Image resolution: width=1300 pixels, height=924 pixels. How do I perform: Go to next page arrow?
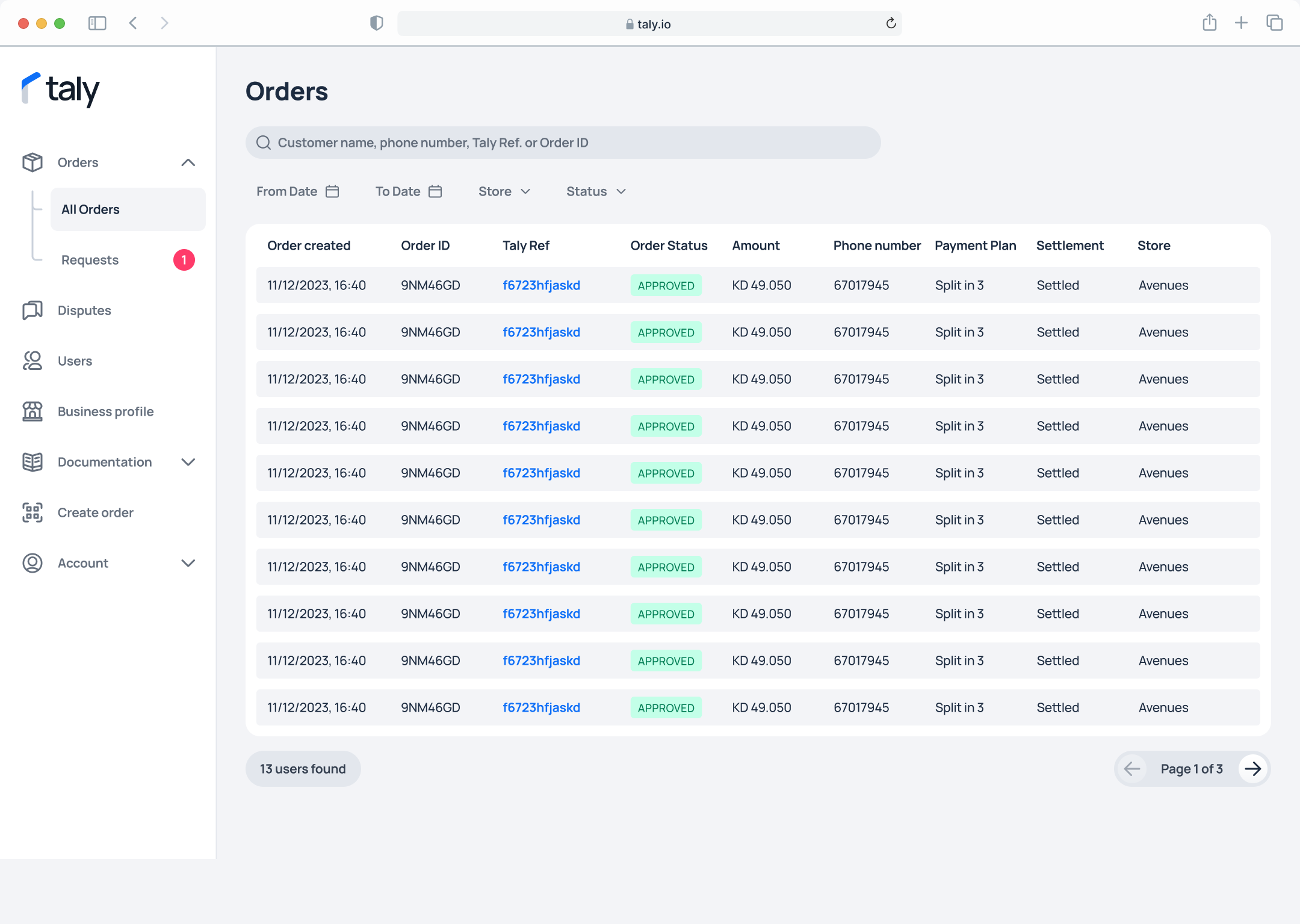coord(1253,769)
